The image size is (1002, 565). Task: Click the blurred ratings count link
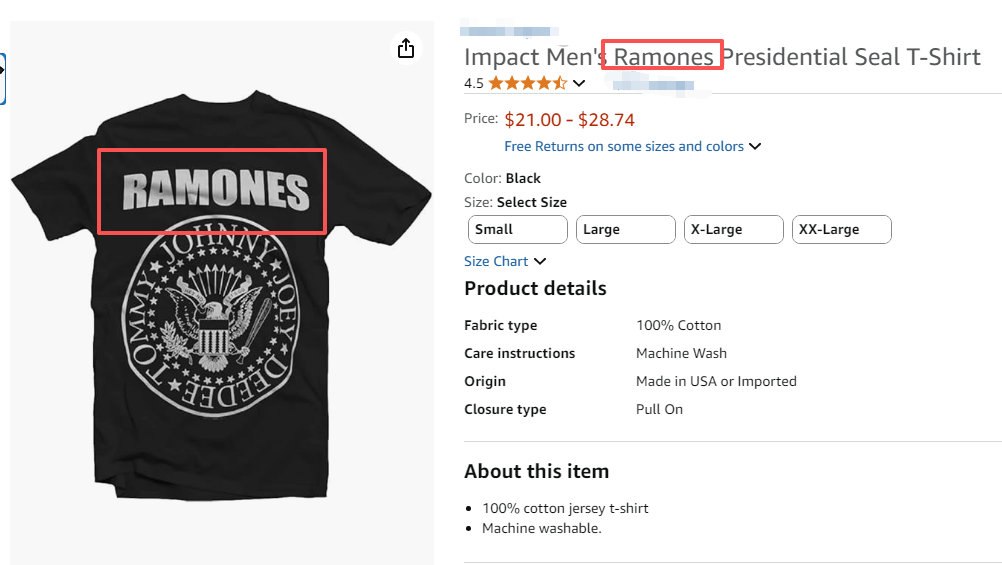[x=650, y=83]
